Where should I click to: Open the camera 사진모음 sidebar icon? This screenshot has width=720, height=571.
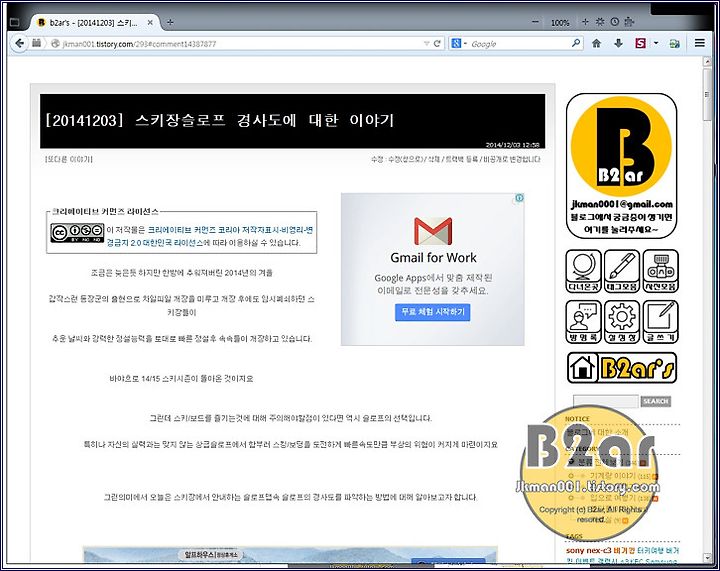[660, 271]
